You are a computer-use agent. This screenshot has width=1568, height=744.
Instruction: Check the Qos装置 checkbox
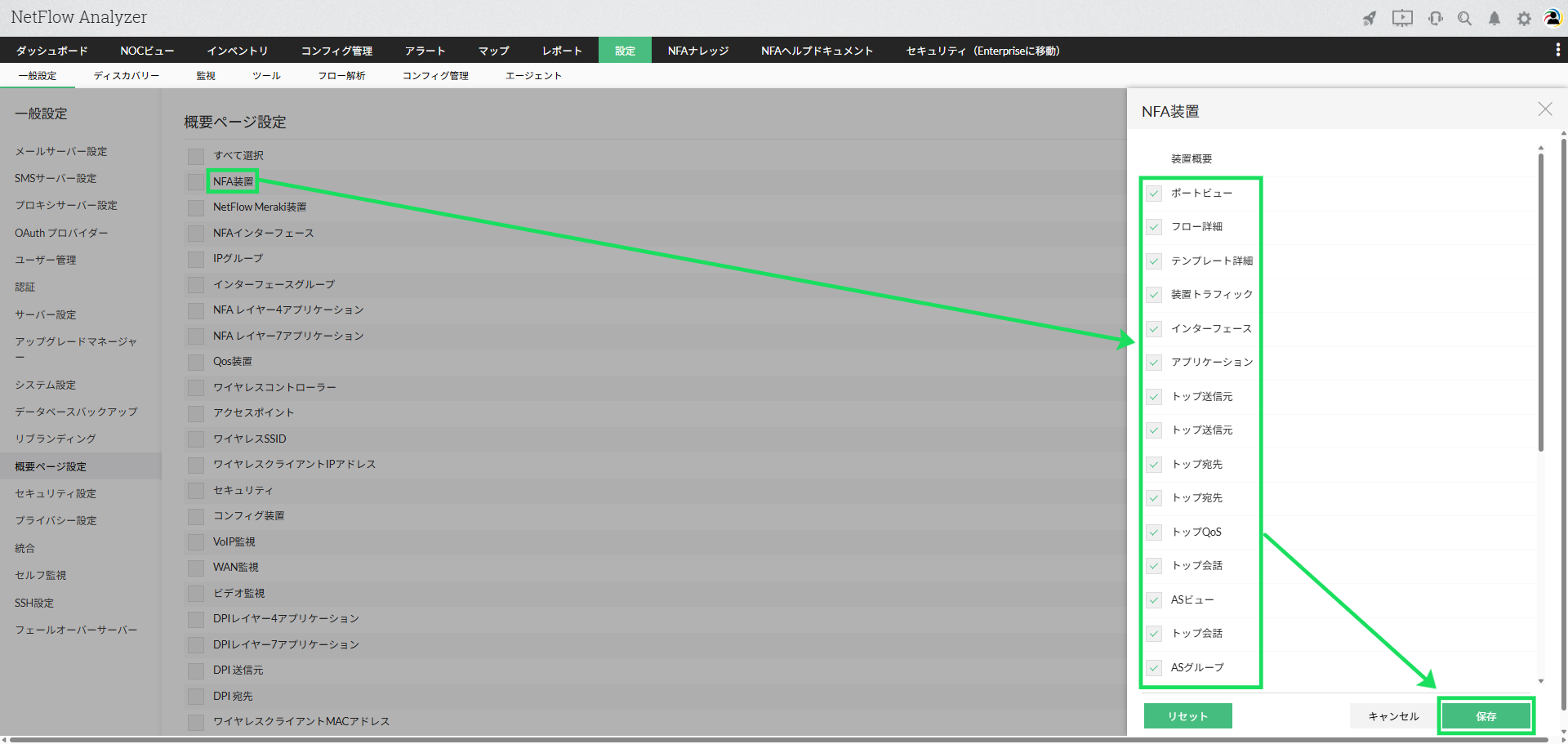pos(196,362)
